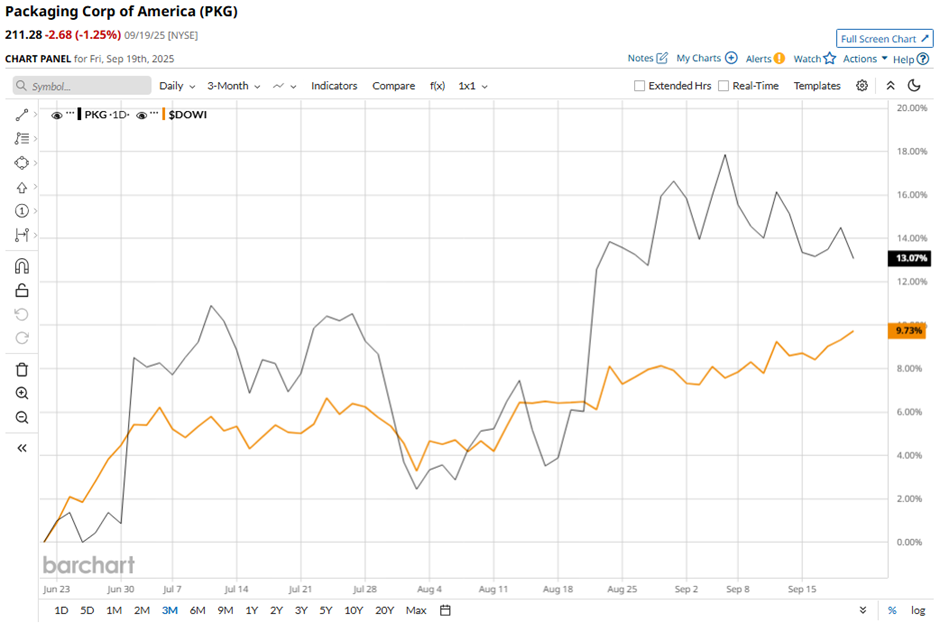
Task: Expand the bottom double-chevron panel
Action: [863, 610]
